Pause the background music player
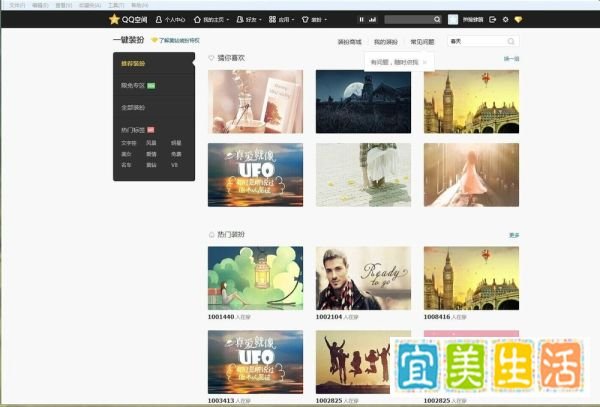Viewport: 600px width, 407px height. (361, 20)
